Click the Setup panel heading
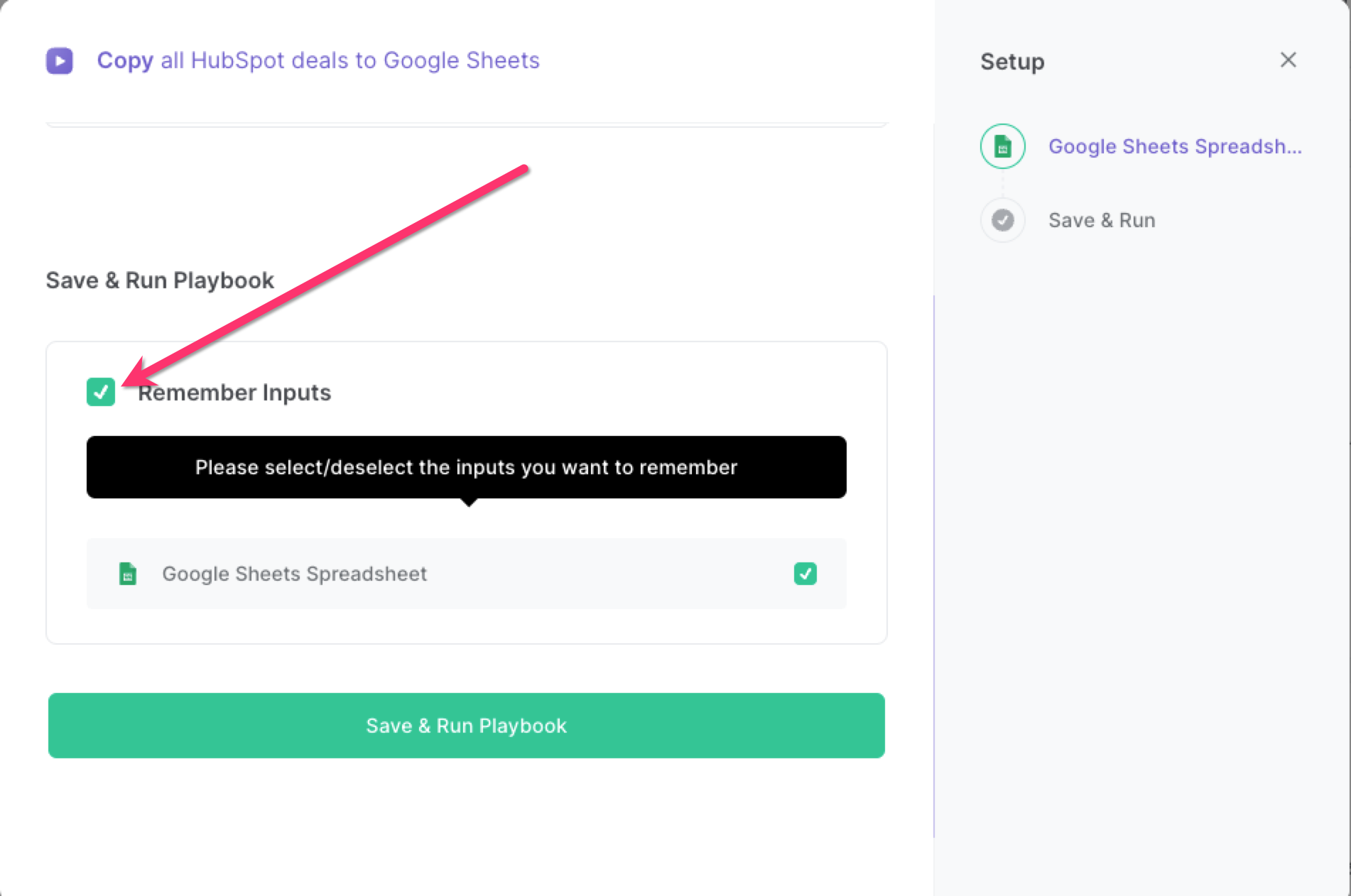 pos(1012,62)
